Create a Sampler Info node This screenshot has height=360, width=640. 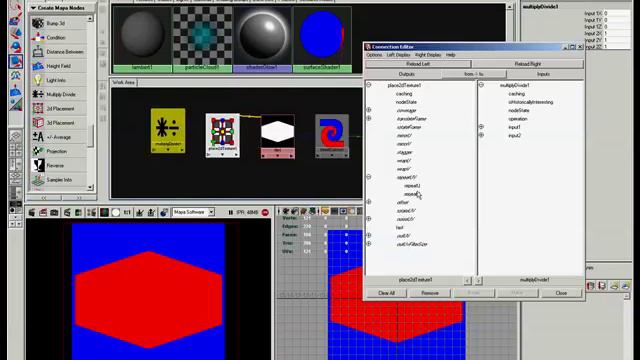tap(58, 180)
